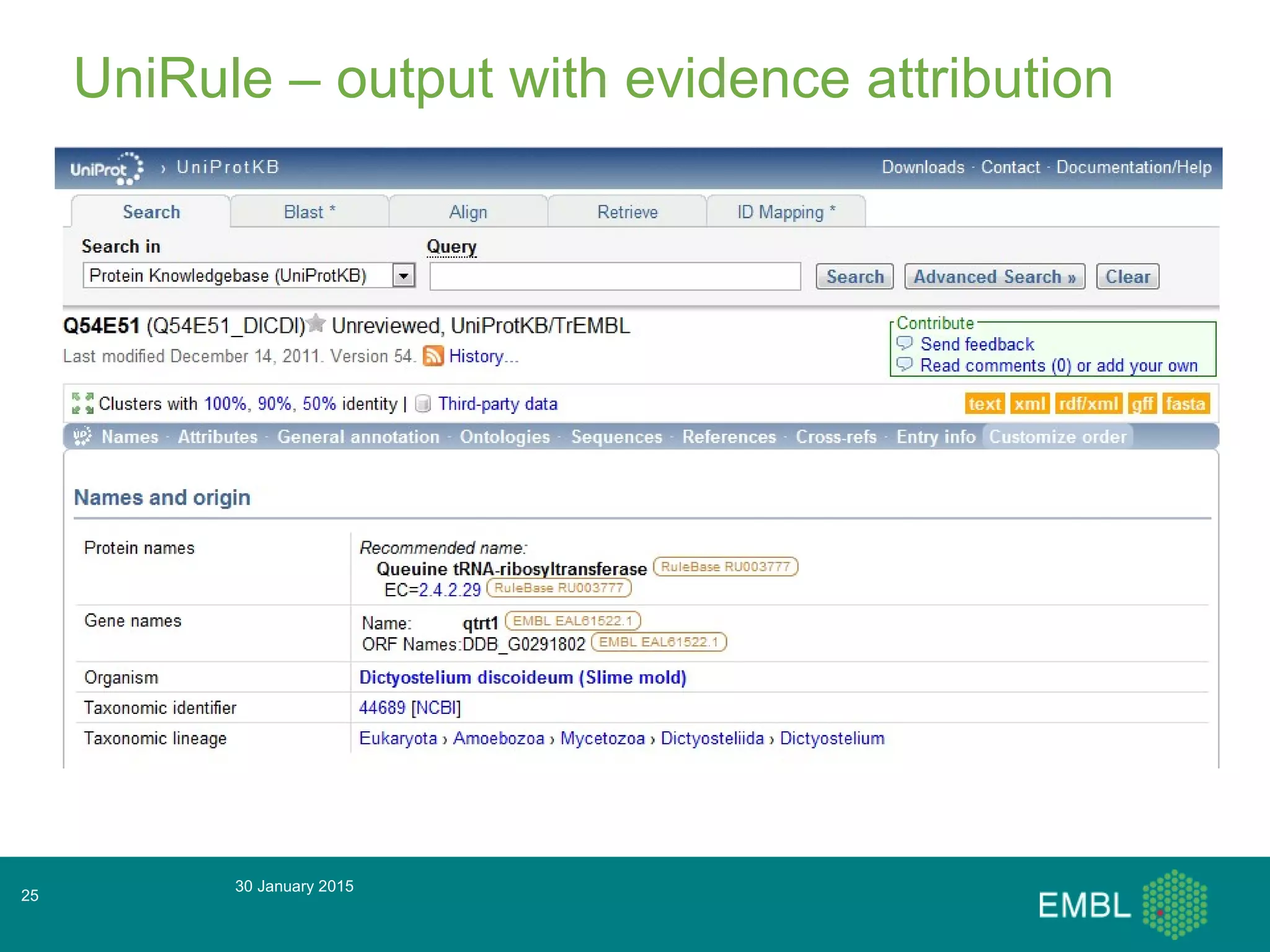Click the section bar icon left of Names
Screen dimensions: 1270x952
tap(82, 436)
